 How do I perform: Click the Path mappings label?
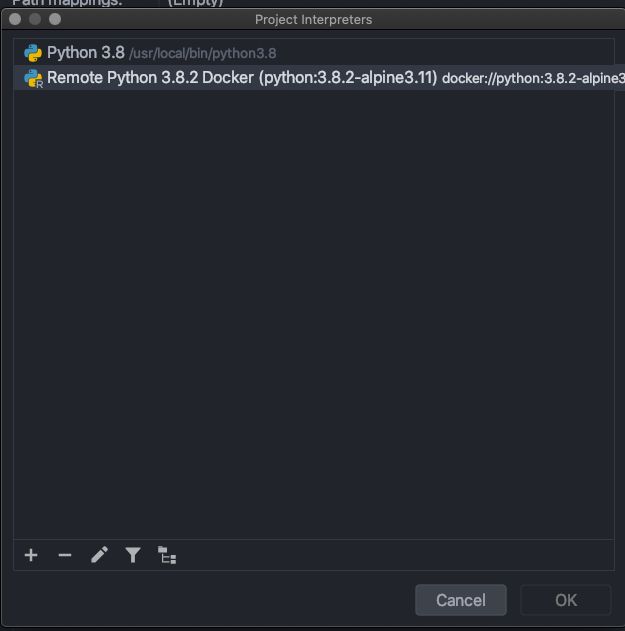(x=67, y=3)
